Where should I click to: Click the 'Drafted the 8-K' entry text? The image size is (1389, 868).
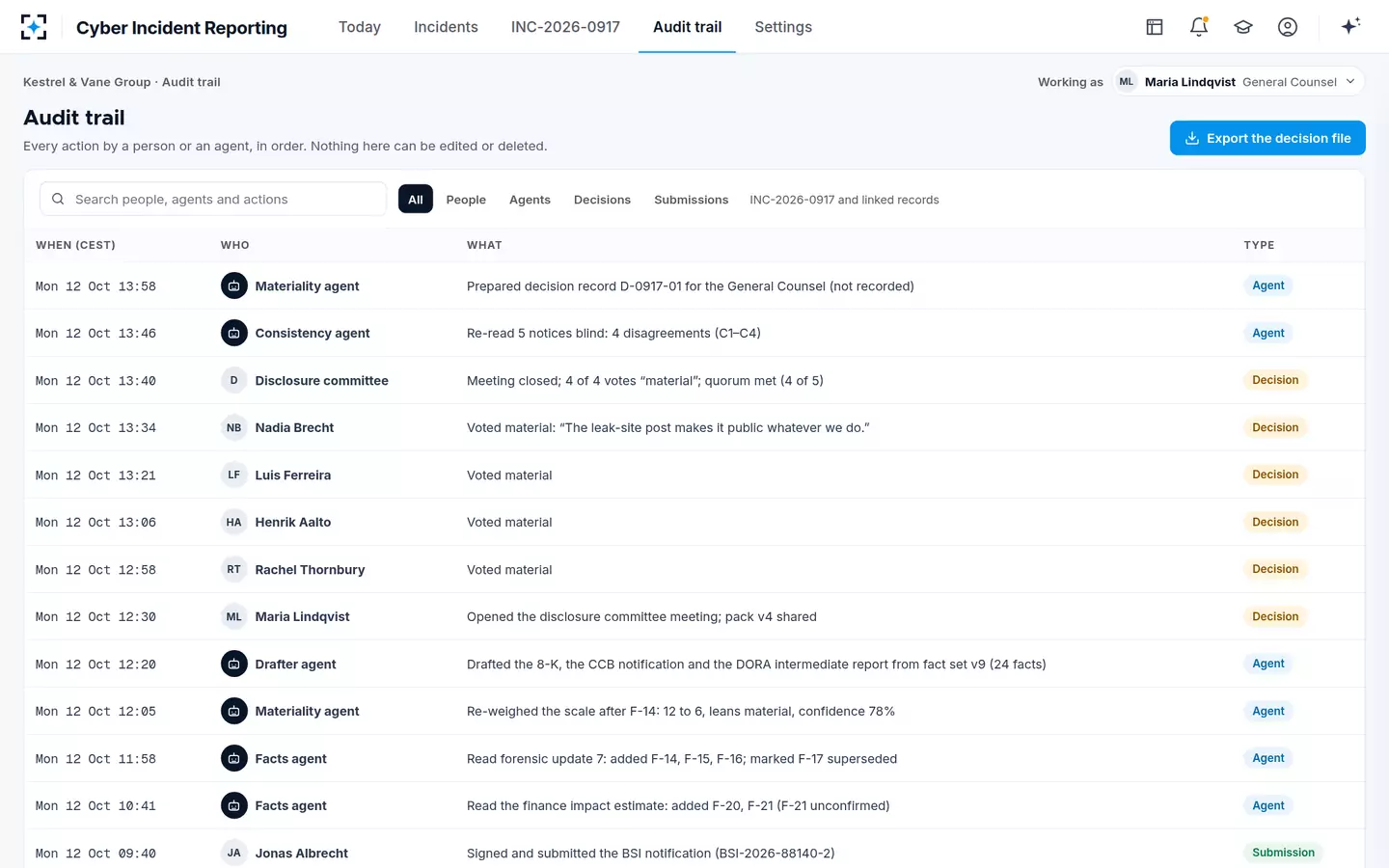(x=756, y=664)
